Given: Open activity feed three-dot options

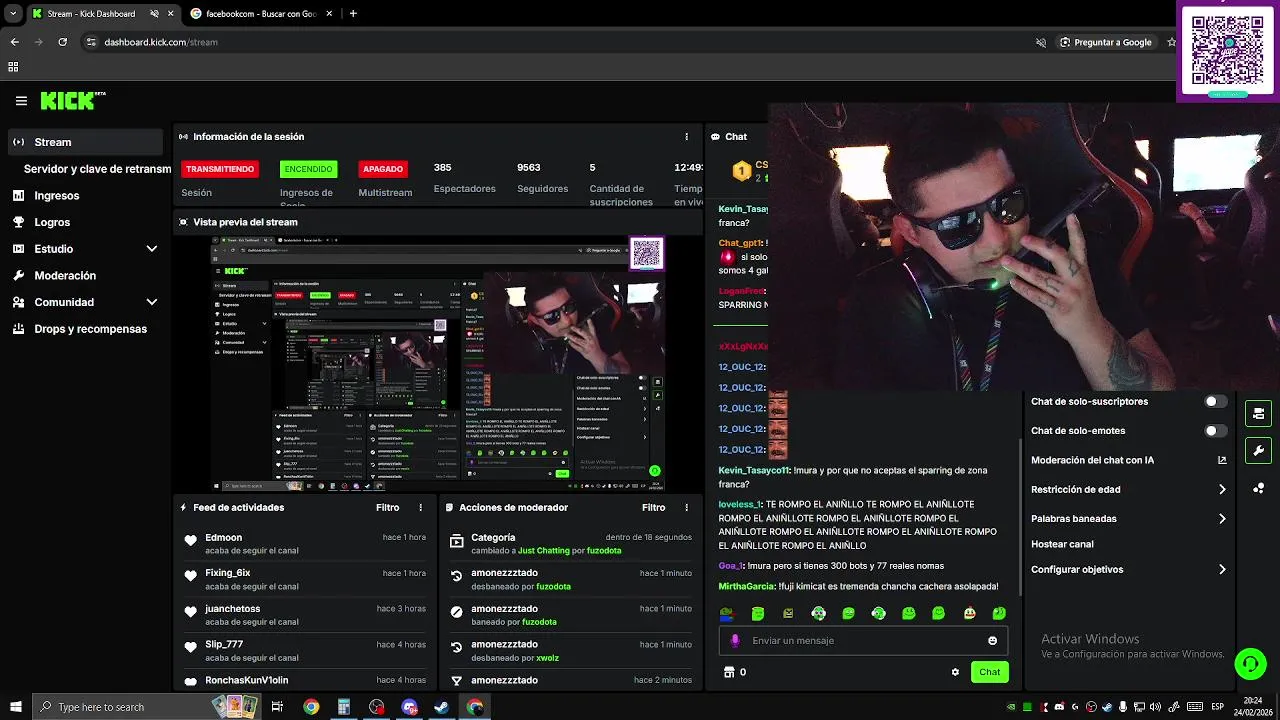Looking at the screenshot, I should tap(421, 508).
